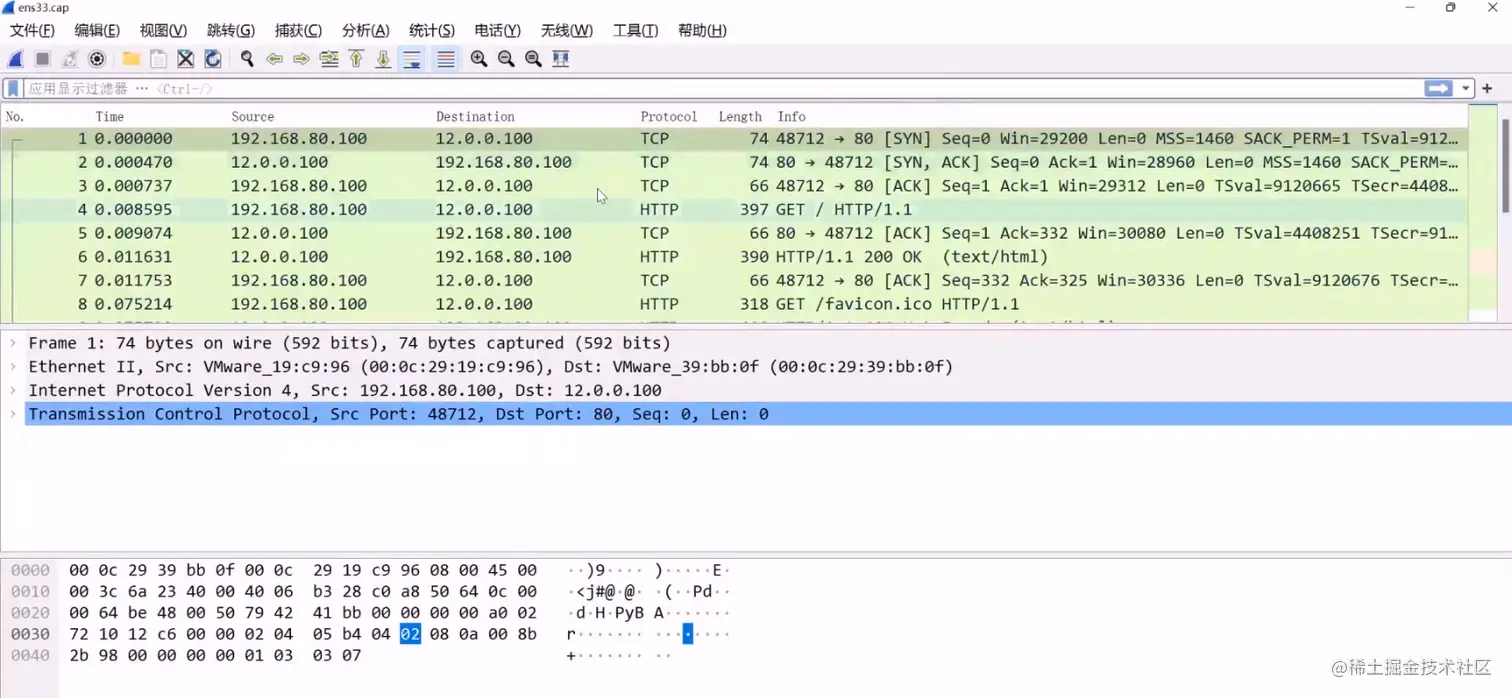The width and height of the screenshot is (1512, 698).
Task: Toggle auto-scroll during live capture
Action: point(411,60)
